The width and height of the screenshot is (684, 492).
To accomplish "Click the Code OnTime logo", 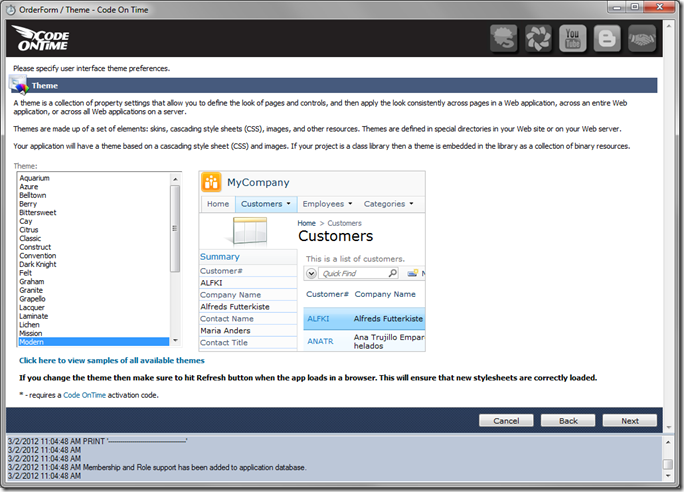I will click(41, 38).
